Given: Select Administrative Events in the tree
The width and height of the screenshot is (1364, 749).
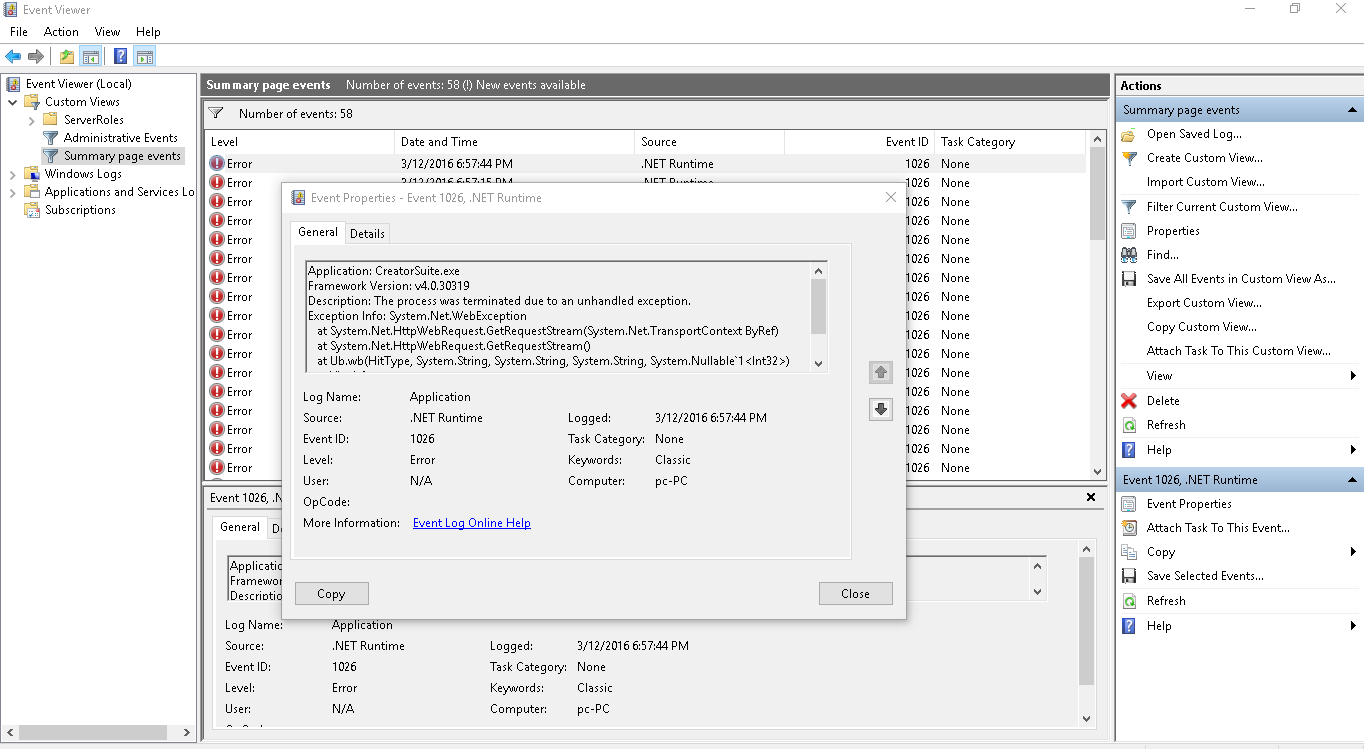Looking at the screenshot, I should [x=121, y=138].
